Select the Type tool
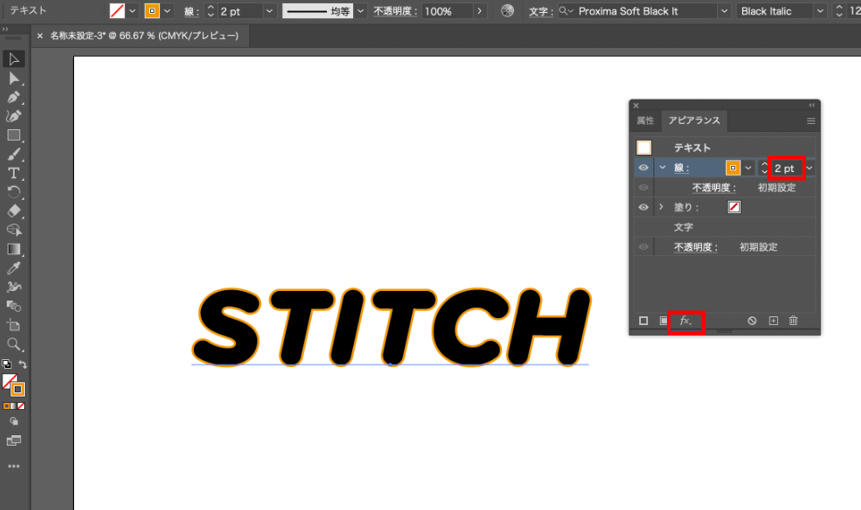Viewport: 861px width, 510px height. pos(14,173)
